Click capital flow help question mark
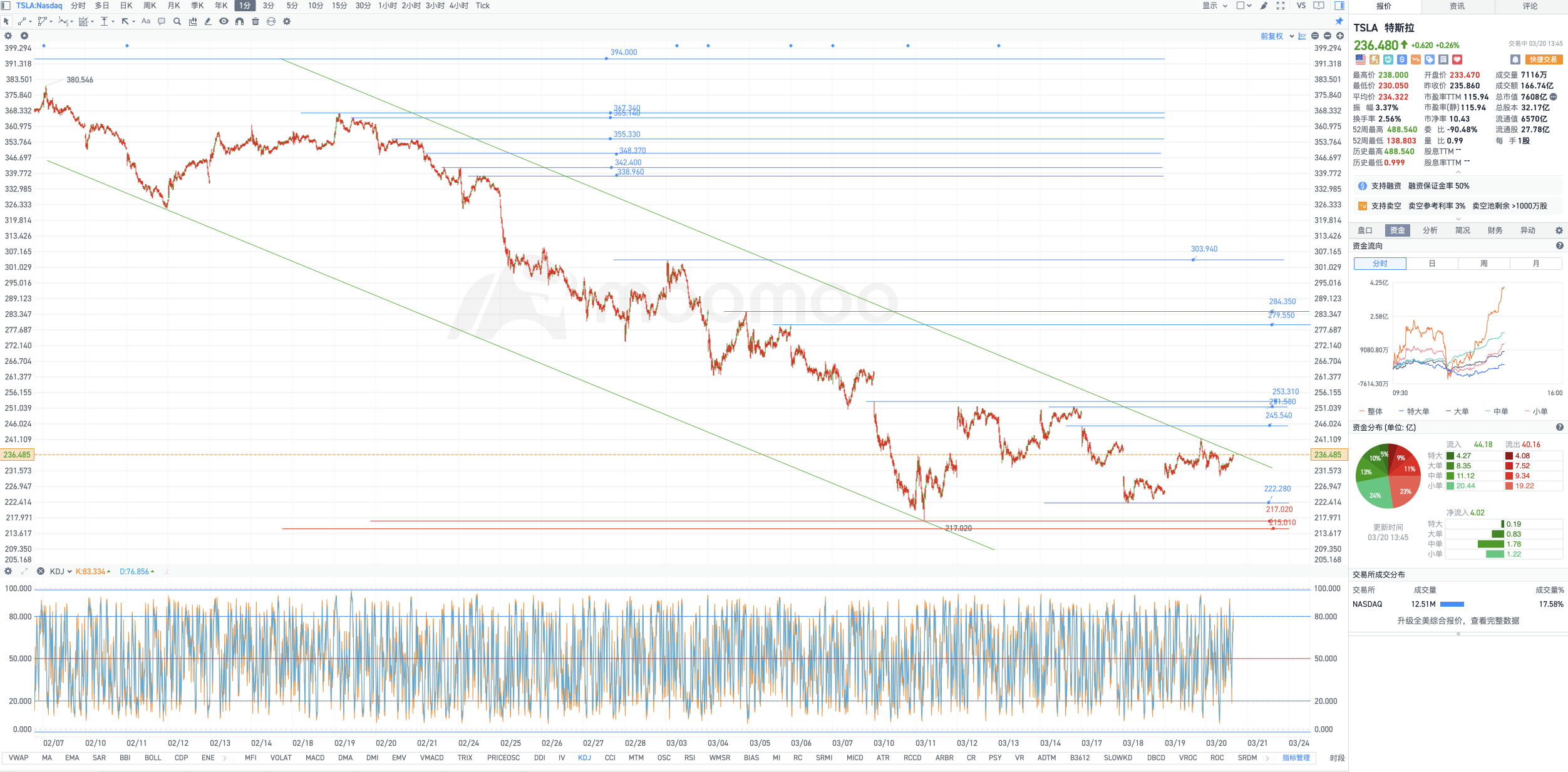The height and width of the screenshot is (772, 1568). (x=1559, y=246)
